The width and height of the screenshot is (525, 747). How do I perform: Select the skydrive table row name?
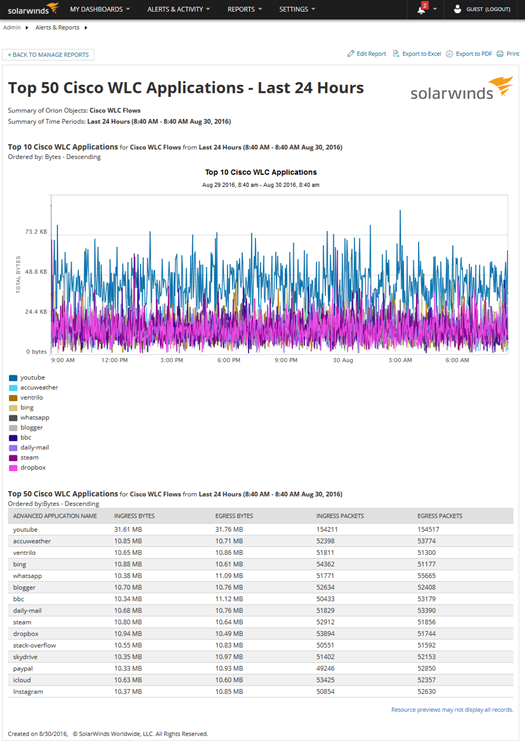(x=25, y=657)
